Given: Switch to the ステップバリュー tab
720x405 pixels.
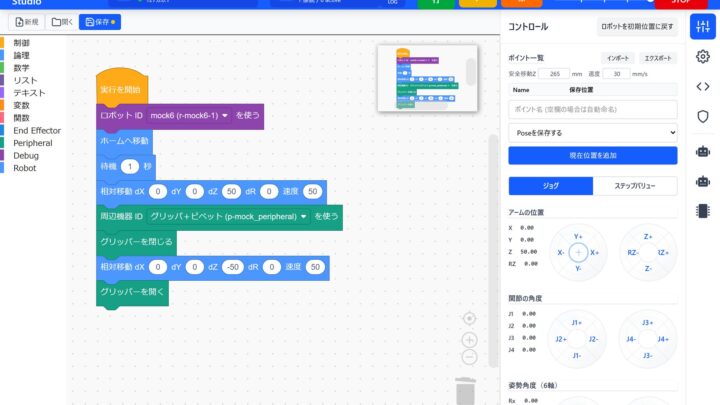Looking at the screenshot, I should (x=635, y=186).
